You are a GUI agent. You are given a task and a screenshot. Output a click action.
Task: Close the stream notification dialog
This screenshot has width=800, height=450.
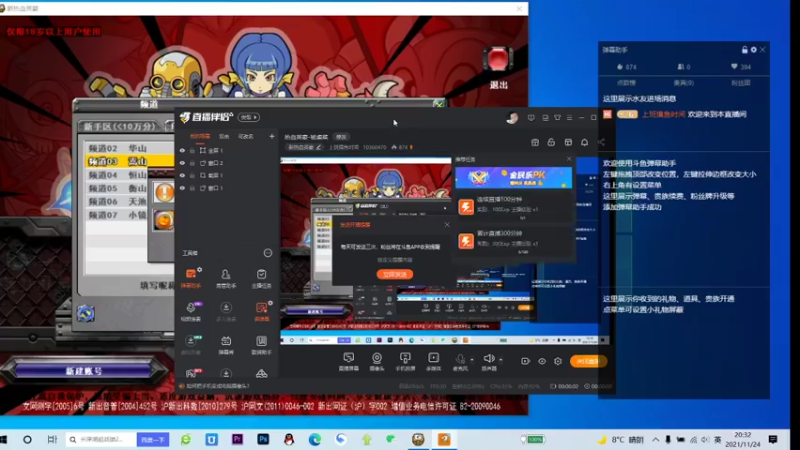pos(447,224)
